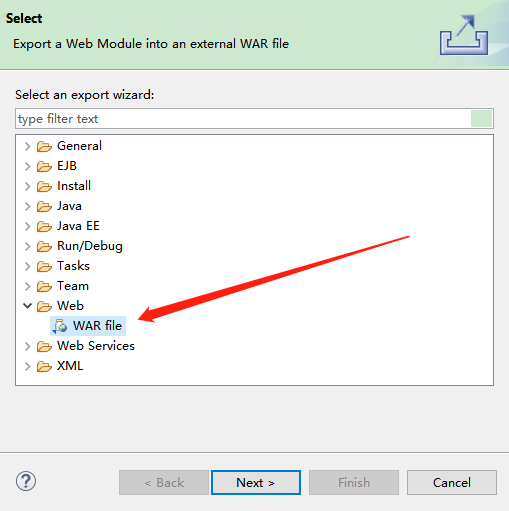The width and height of the screenshot is (509, 511).
Task: Expand the Tasks category chevron
Action: (x=28, y=266)
